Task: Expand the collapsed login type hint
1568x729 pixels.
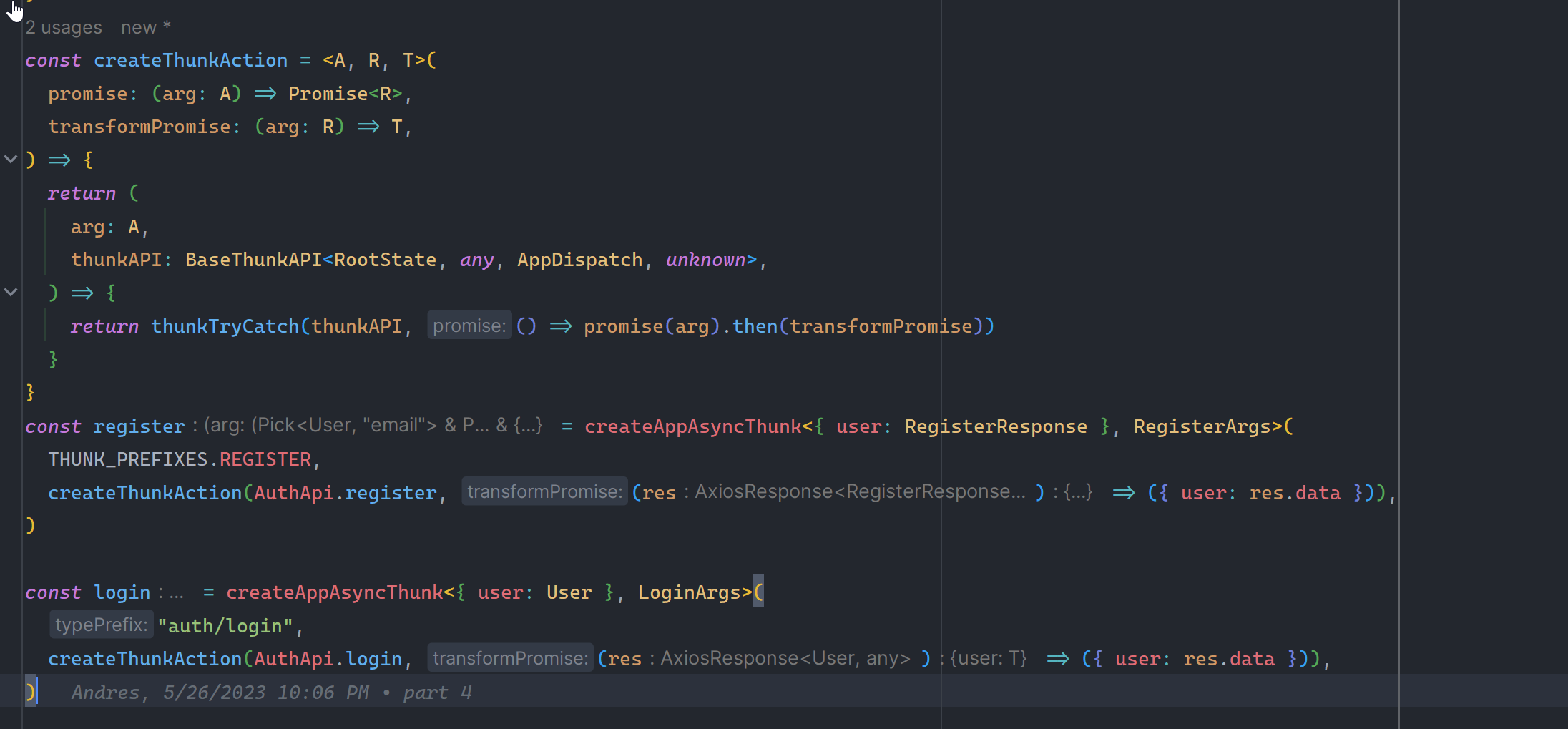Action: pos(175,593)
